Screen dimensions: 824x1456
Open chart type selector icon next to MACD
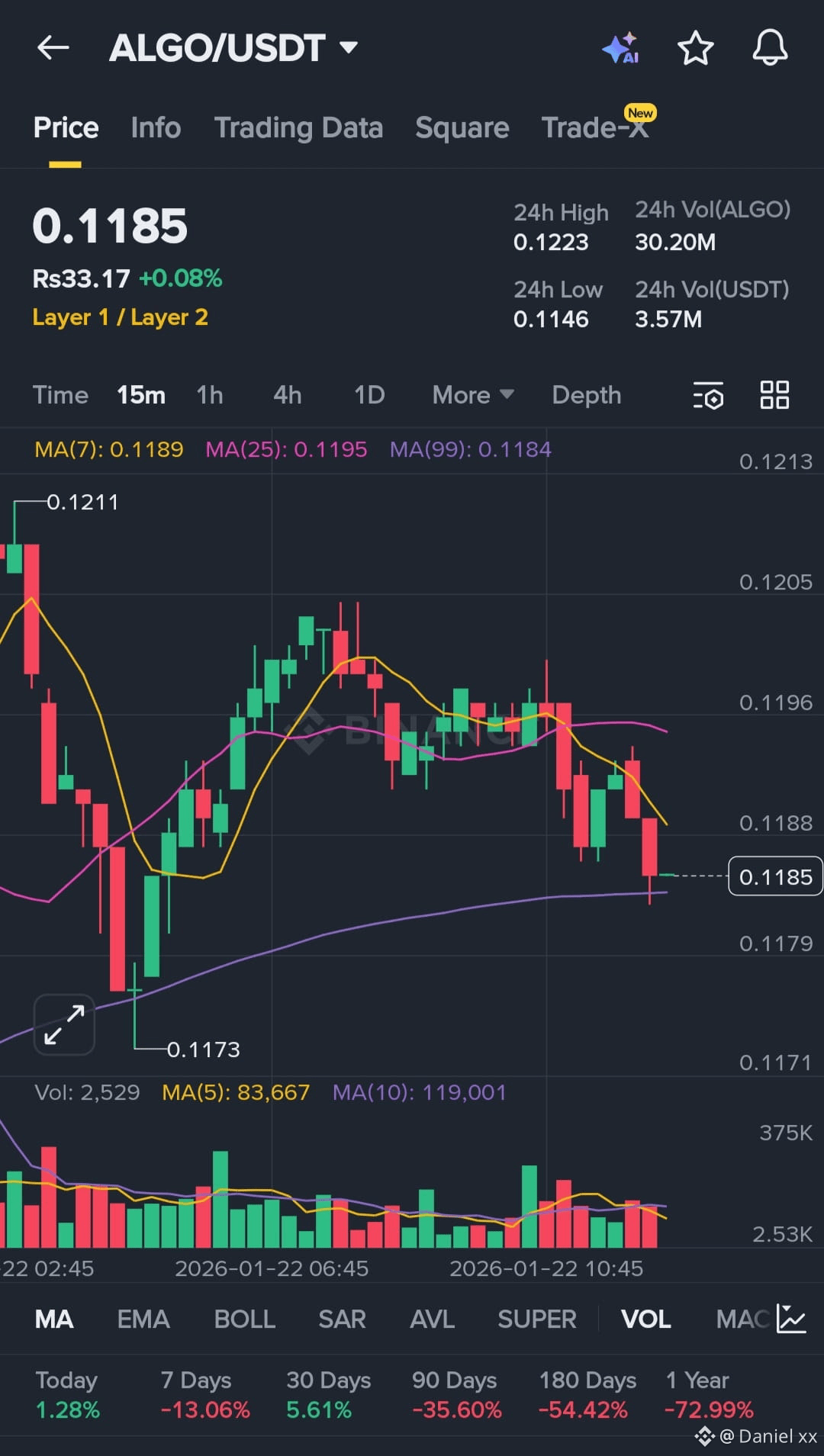click(x=791, y=1319)
